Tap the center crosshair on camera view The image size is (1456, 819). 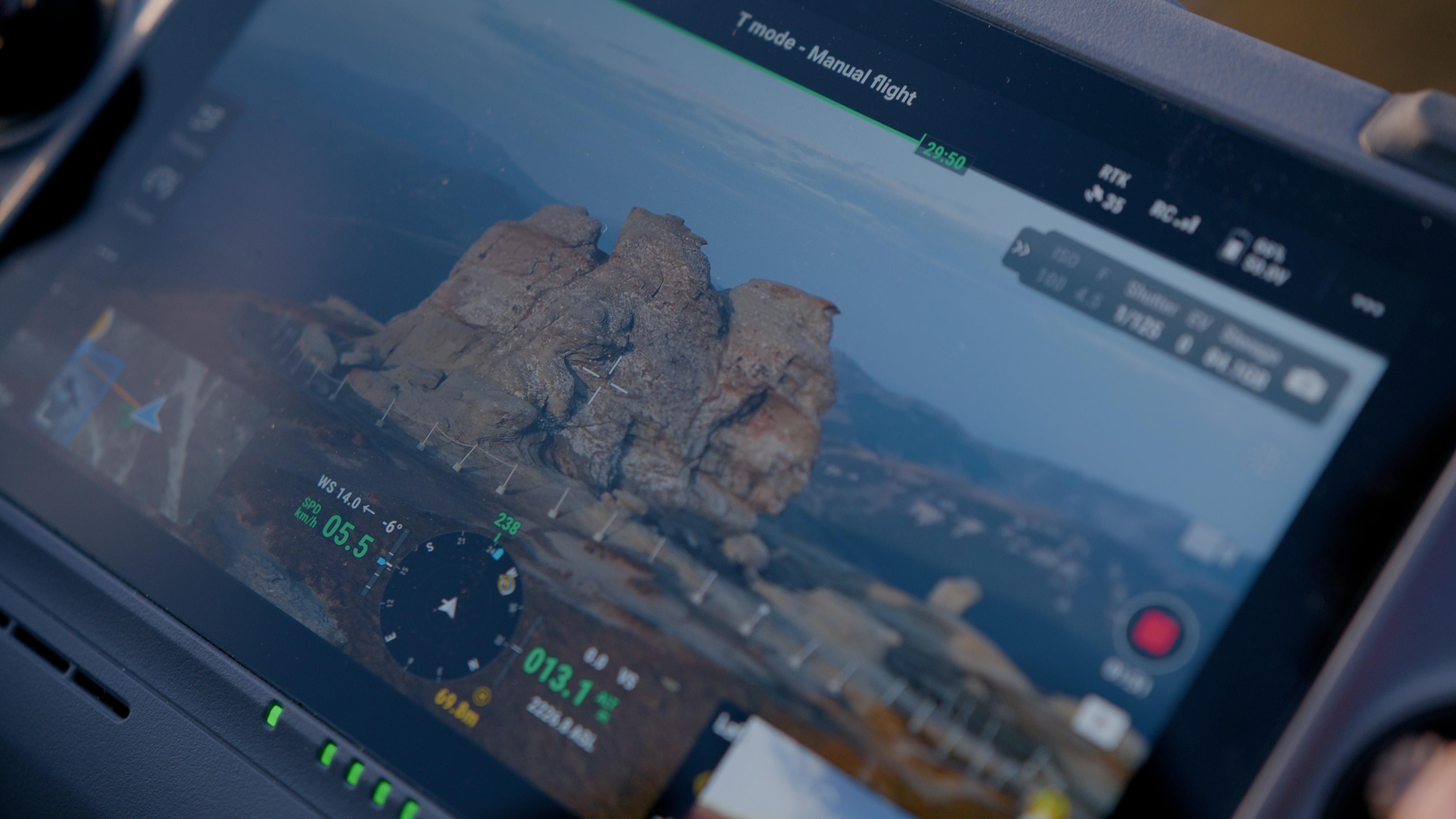[605, 380]
